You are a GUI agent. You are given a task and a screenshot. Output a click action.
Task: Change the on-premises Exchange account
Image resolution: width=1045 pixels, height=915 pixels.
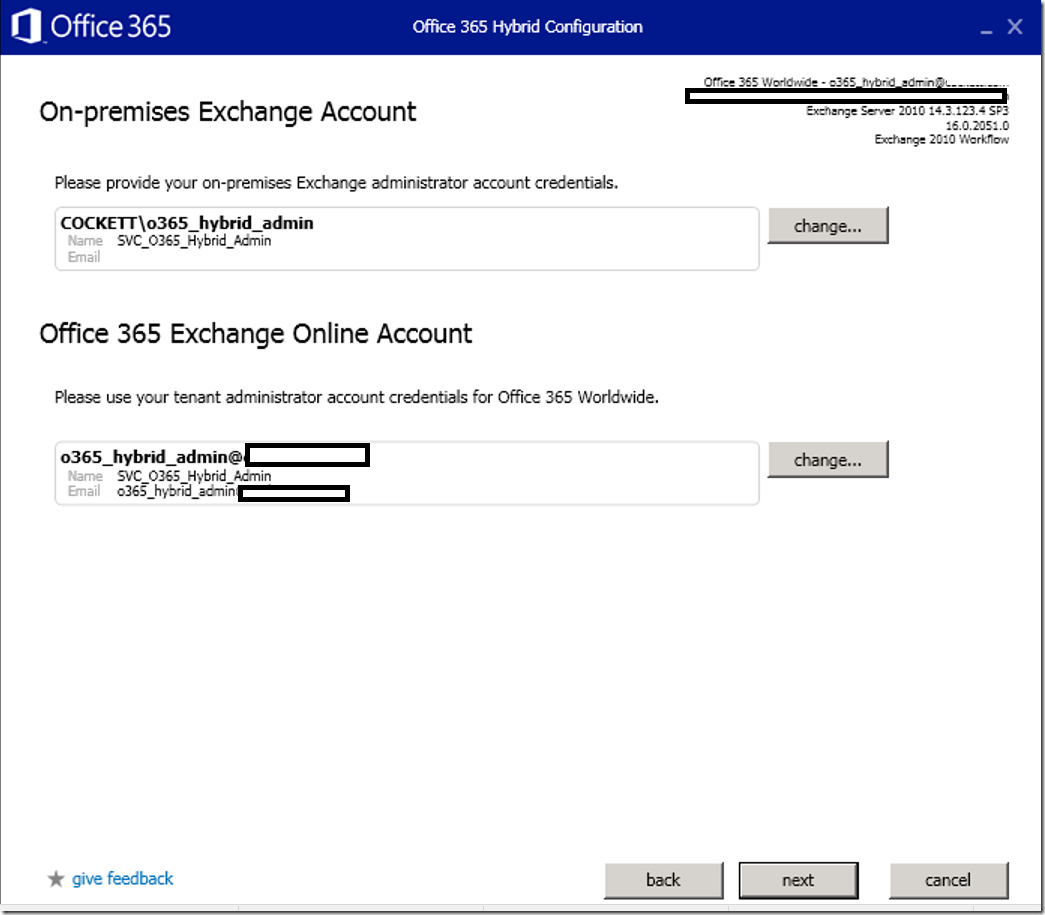click(x=828, y=226)
